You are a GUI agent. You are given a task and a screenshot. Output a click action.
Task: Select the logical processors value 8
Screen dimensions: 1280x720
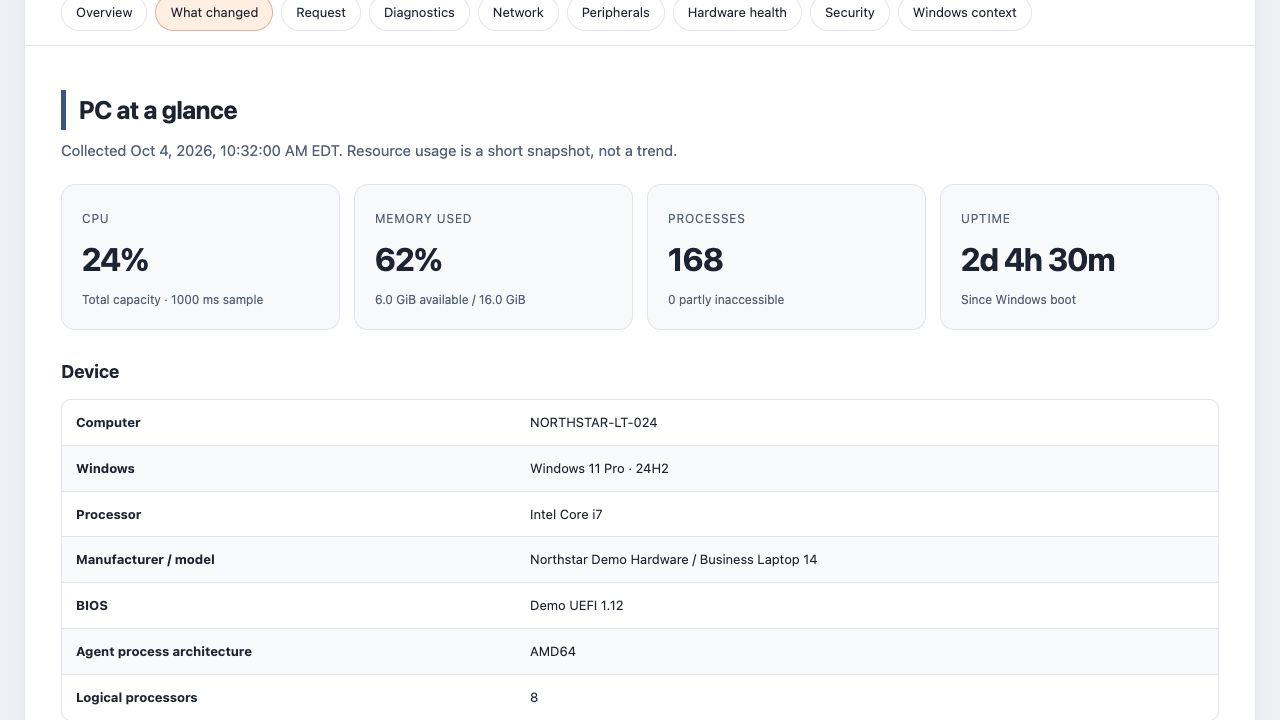534,698
